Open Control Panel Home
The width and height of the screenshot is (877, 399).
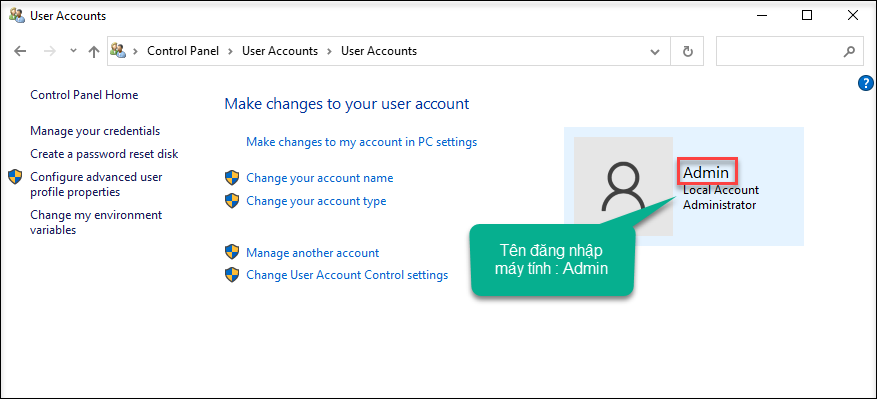click(x=84, y=95)
